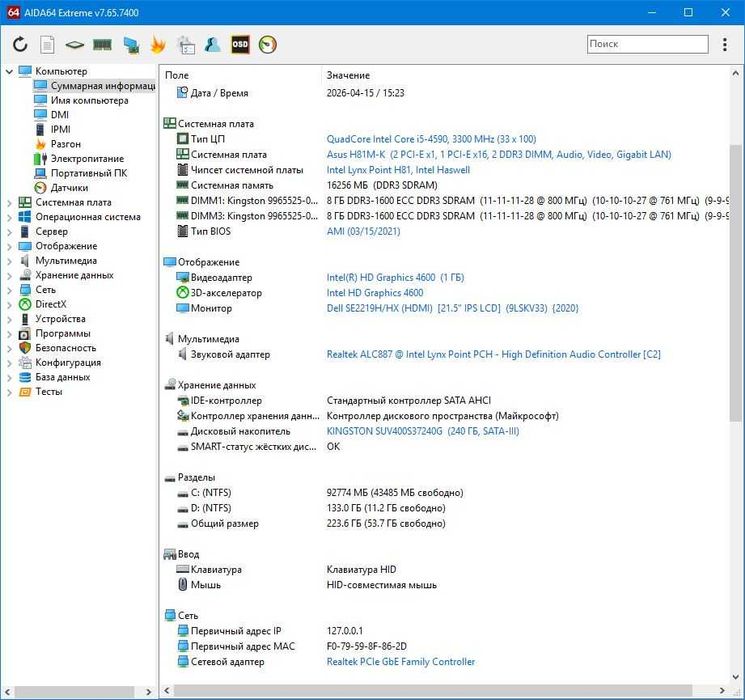The image size is (745, 700).
Task: Click right pane horizontal scroll-right arrow
Action: [x=722, y=690]
